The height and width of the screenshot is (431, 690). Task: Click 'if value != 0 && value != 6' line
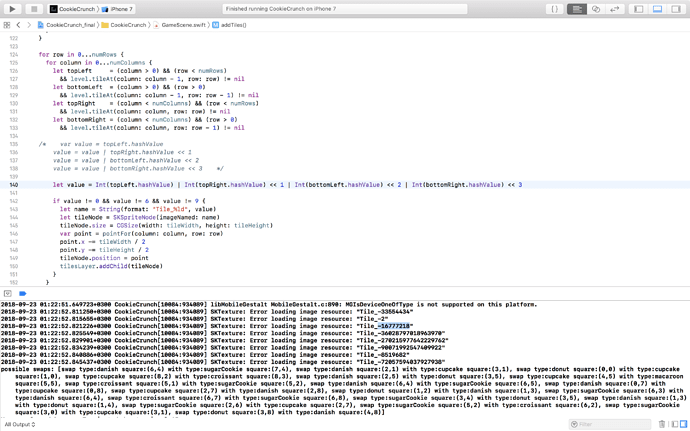129,201
